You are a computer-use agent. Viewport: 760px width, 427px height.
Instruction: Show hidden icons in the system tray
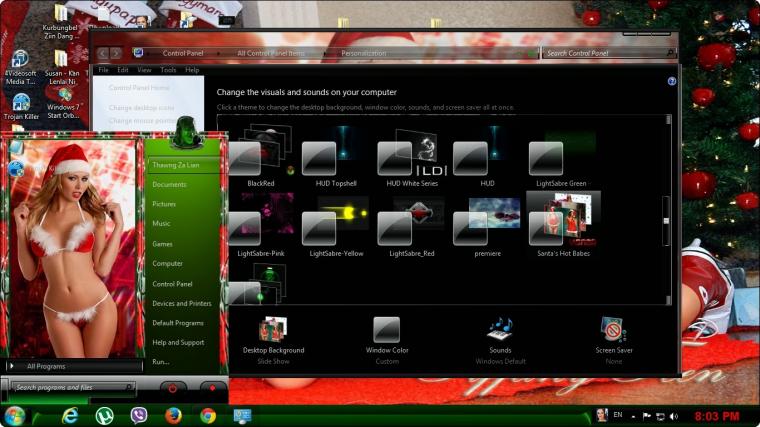(x=633, y=416)
